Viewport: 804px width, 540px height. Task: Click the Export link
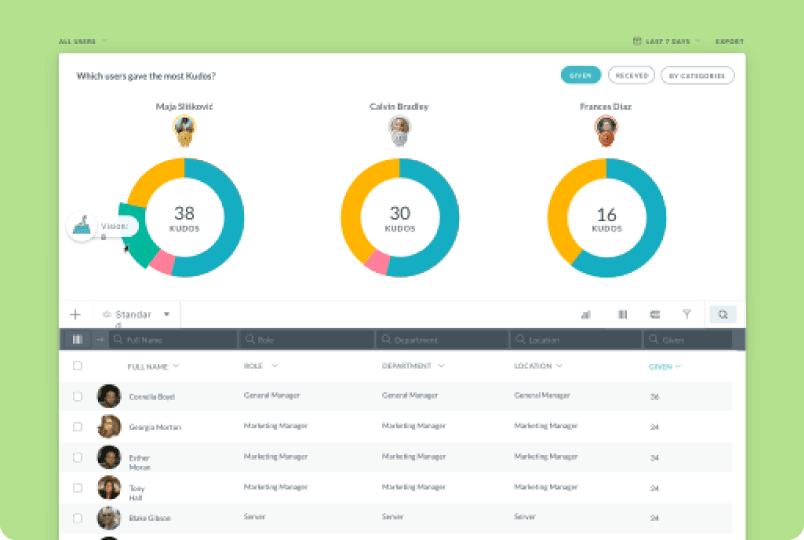(x=729, y=41)
